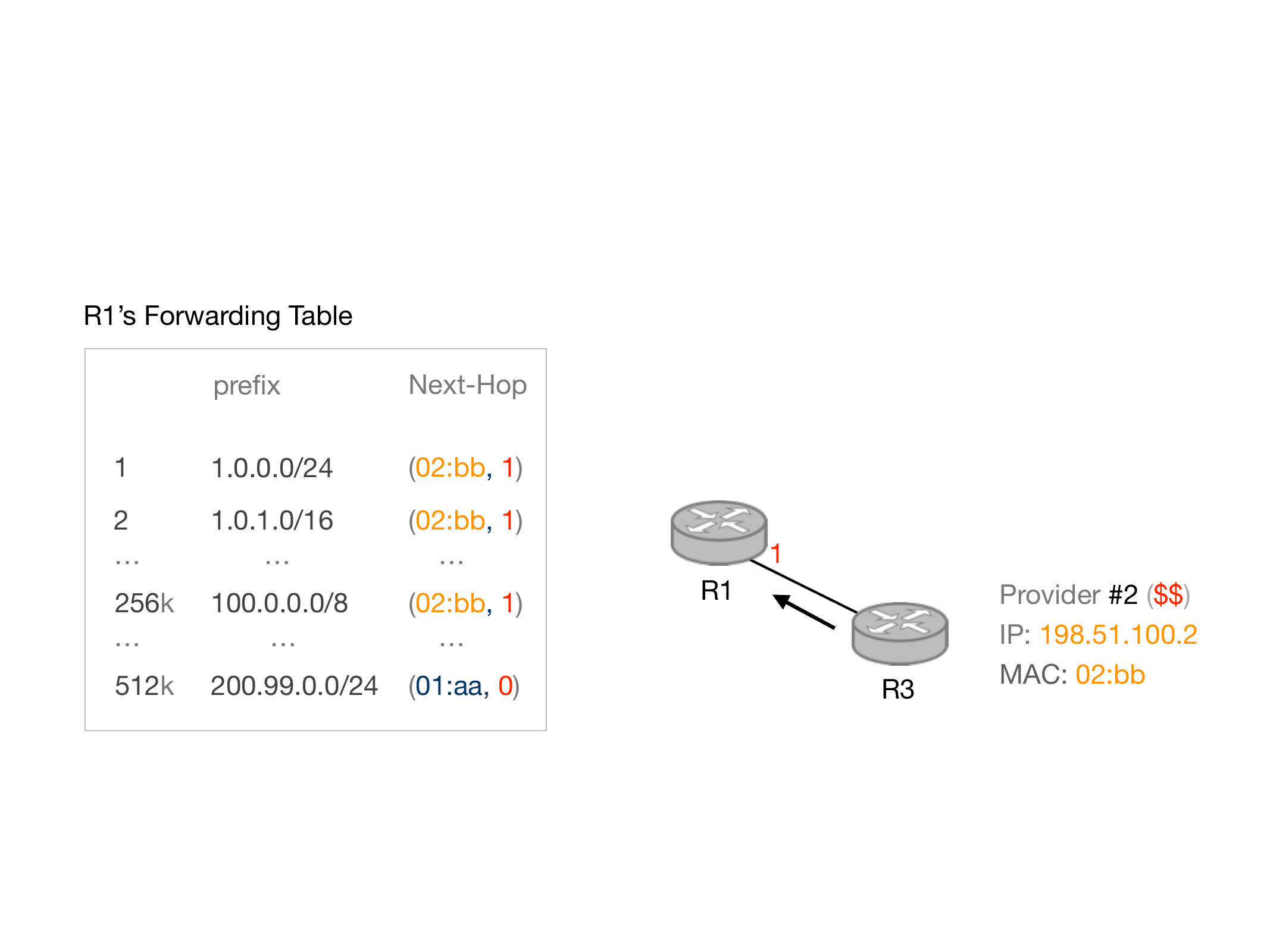Screen dimensions: 1270x952
Task: Select the 1.0.1.0/16 prefix entry
Action: (x=272, y=521)
